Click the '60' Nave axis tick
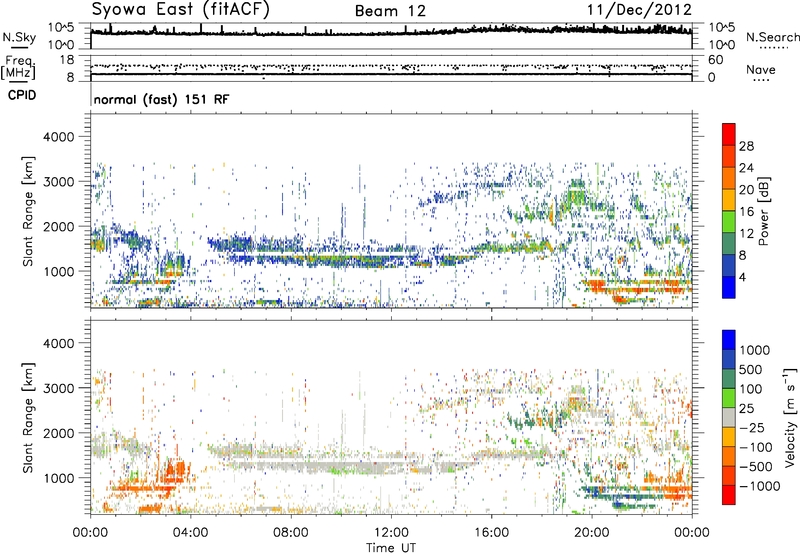Viewport: 800px width, 554px height. pos(715,60)
